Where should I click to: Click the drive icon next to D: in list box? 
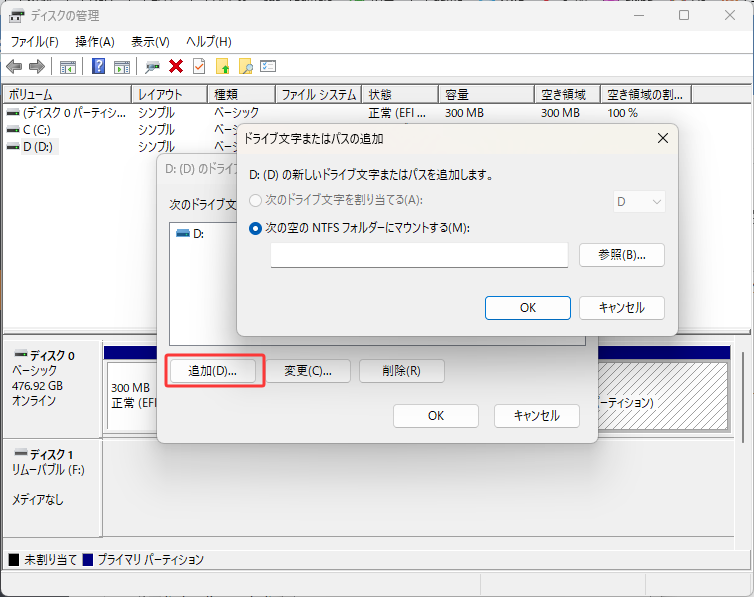coord(183,233)
